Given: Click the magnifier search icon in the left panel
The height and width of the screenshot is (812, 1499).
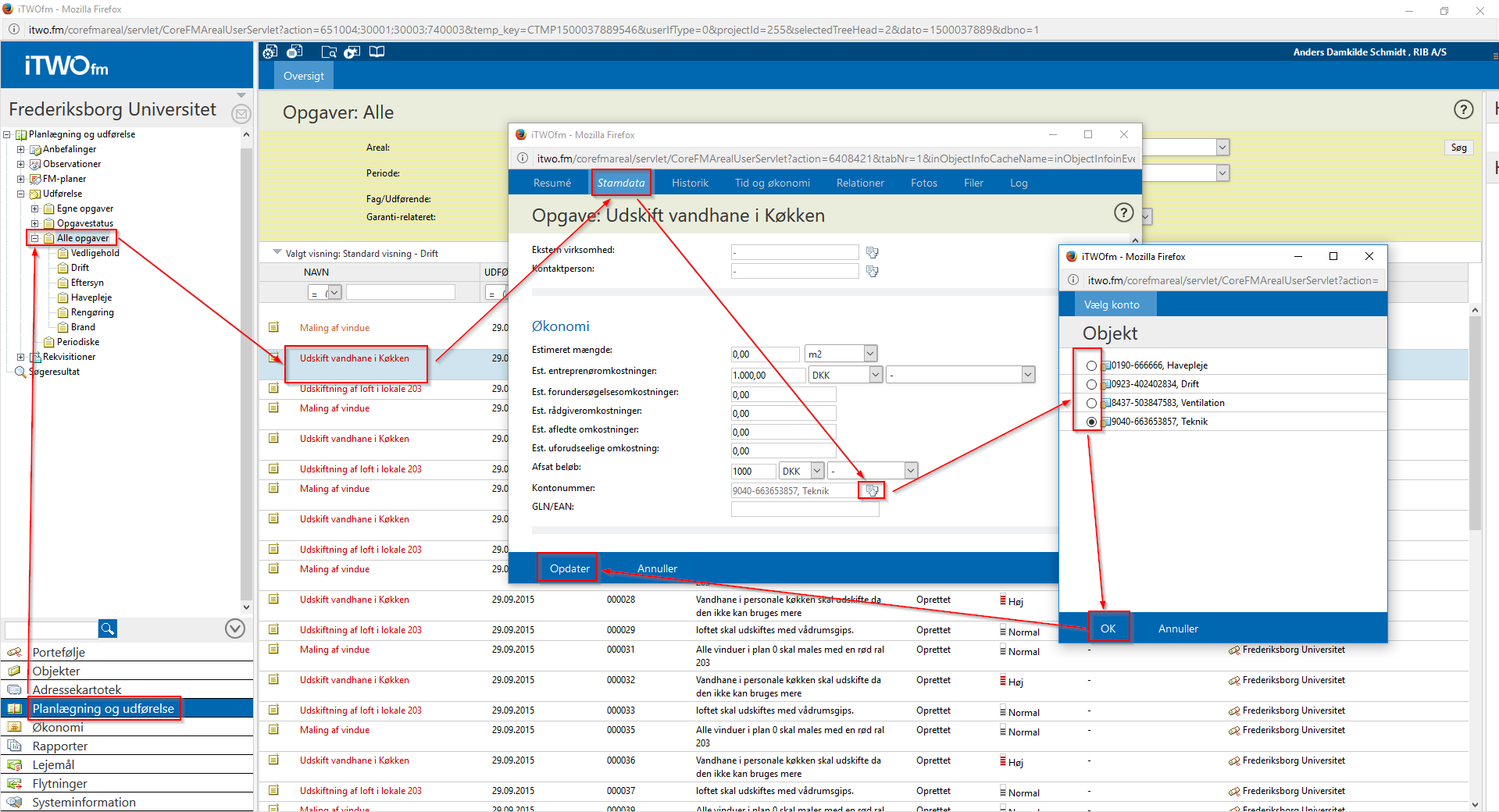Looking at the screenshot, I should (x=108, y=629).
